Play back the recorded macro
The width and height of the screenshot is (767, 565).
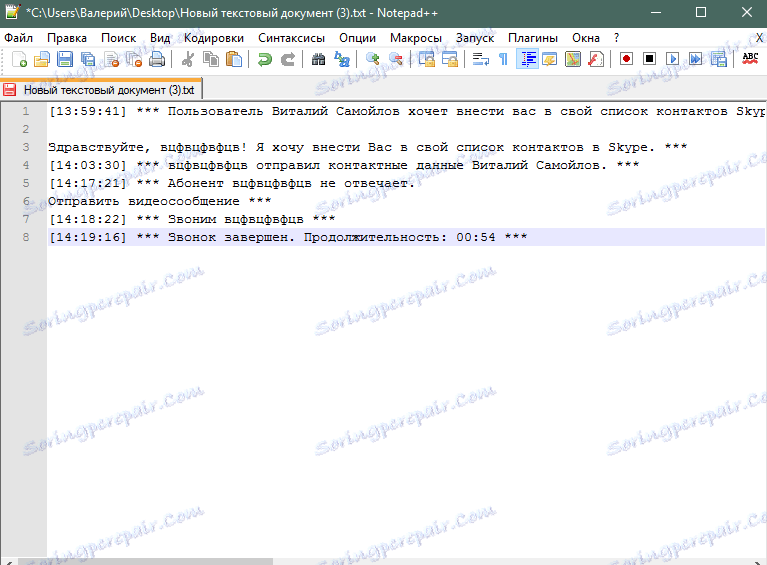pyautogui.click(x=673, y=60)
